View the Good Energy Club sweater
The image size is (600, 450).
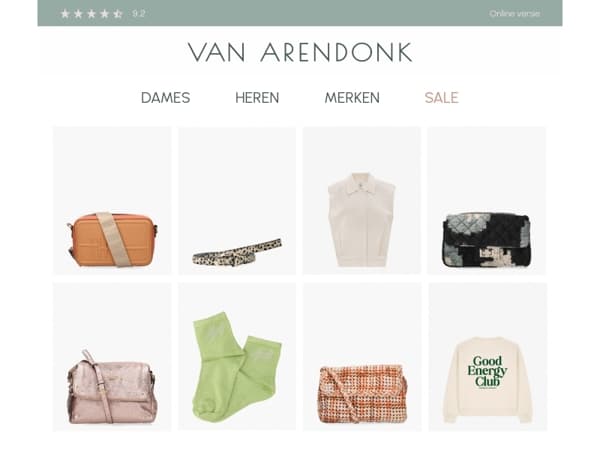point(488,357)
